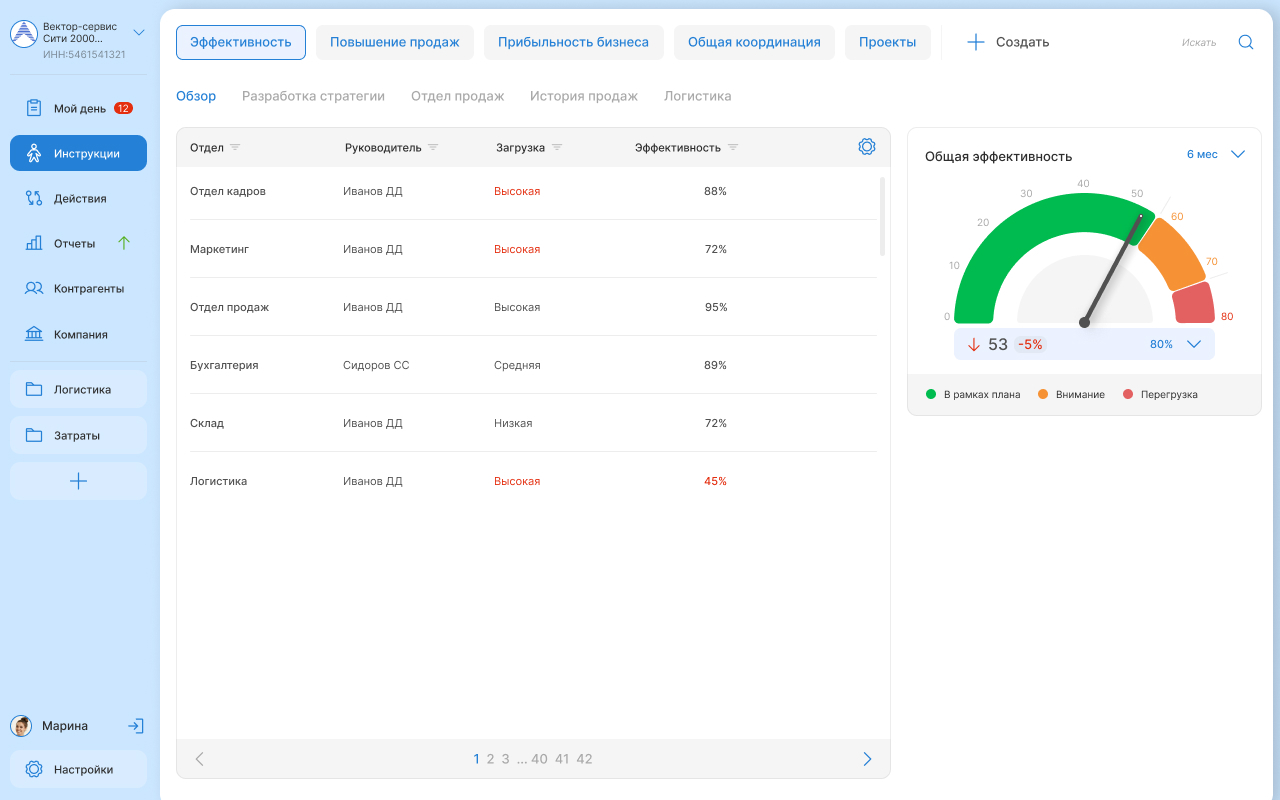Filter the Отдел column
Image resolution: width=1280 pixels, height=800 pixels.
235,147
